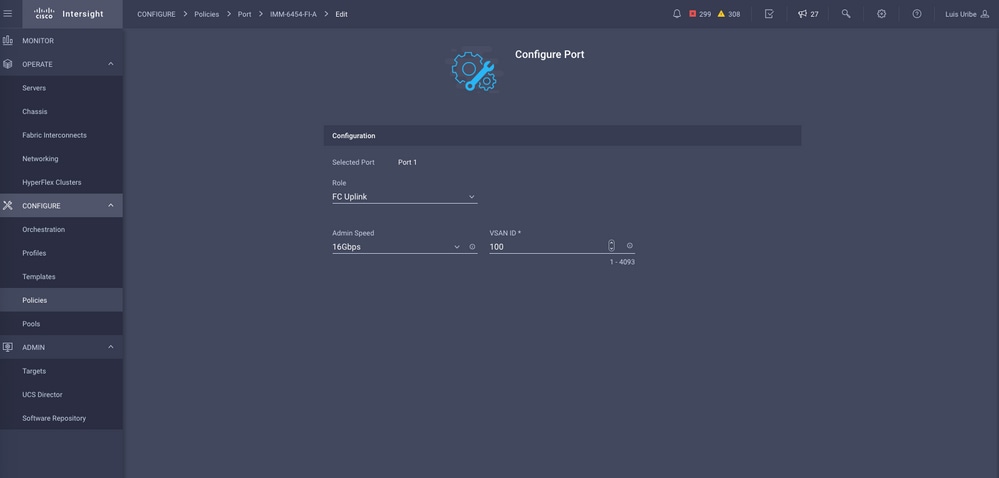999x478 pixels.
Task: Open Pools in the sidebar
Action: click(x=61, y=324)
